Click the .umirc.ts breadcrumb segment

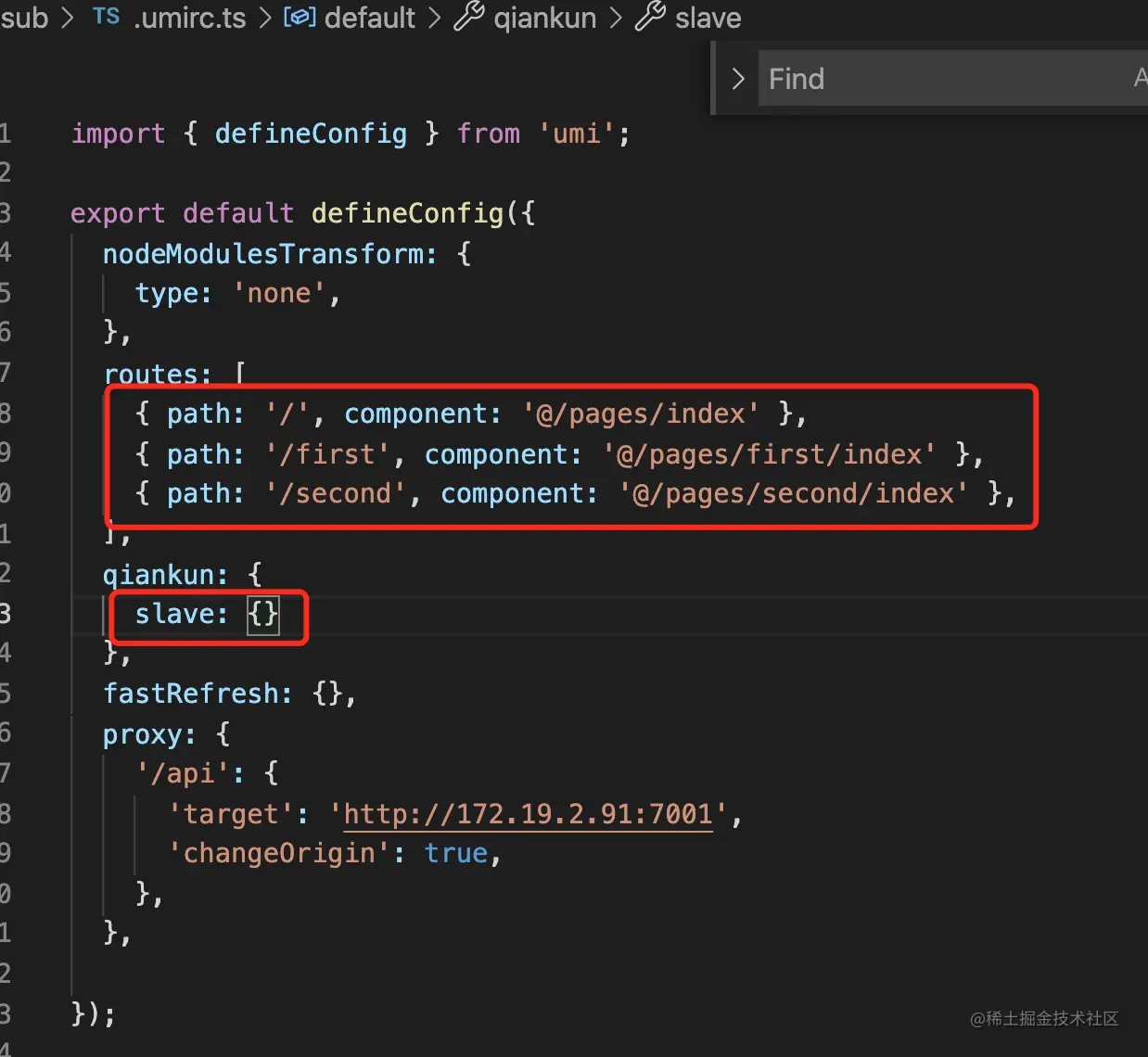tap(190, 18)
